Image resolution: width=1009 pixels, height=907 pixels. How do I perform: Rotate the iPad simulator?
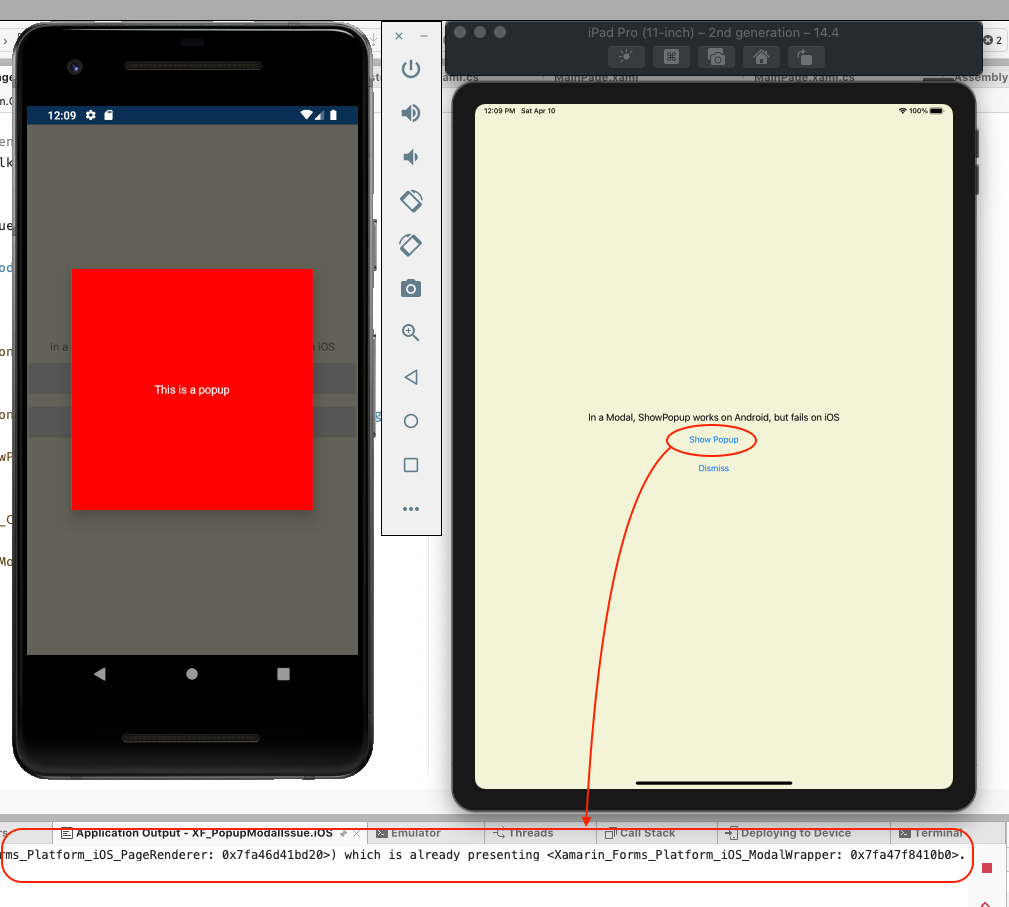click(806, 57)
